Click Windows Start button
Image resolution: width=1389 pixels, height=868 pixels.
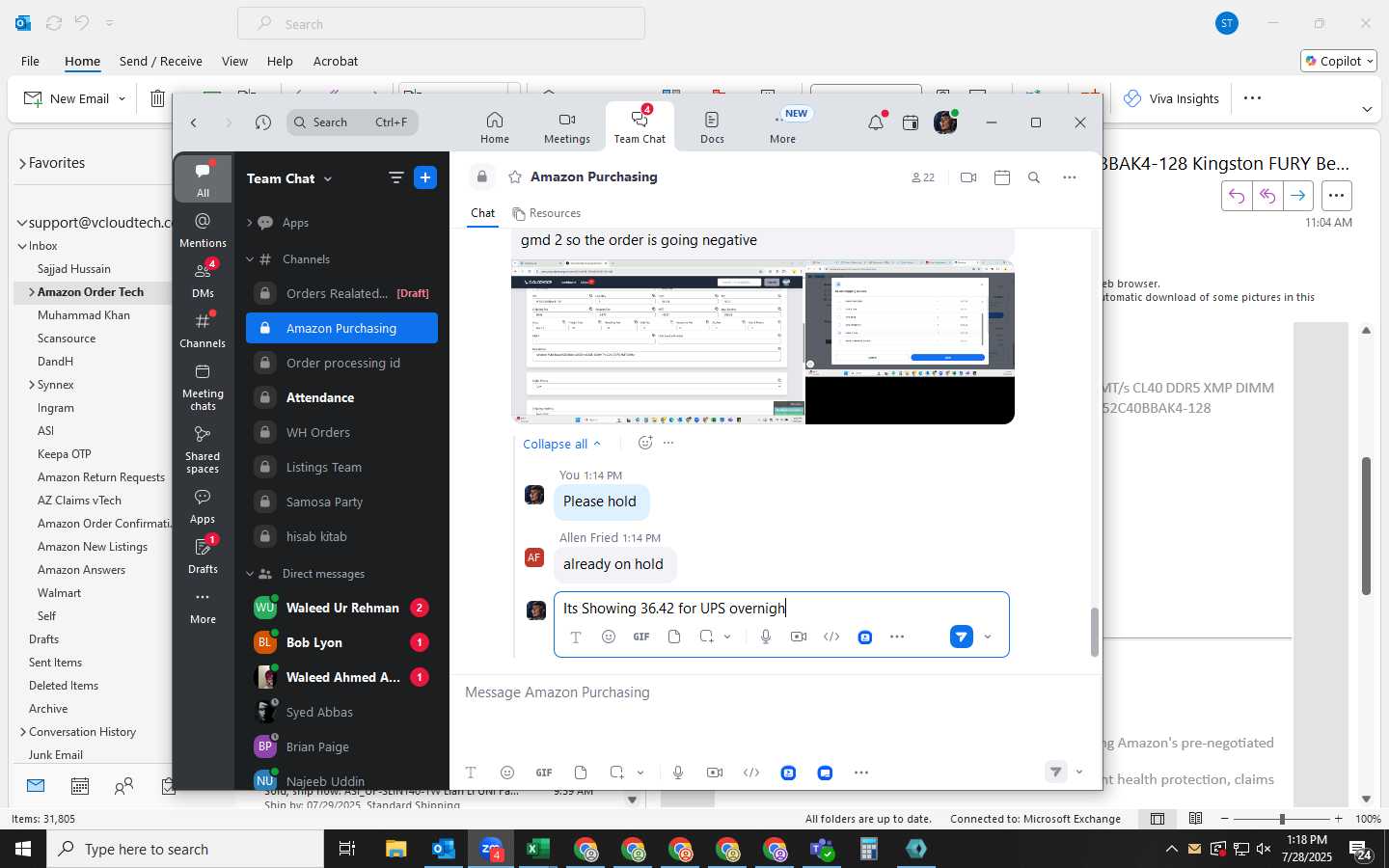[23, 849]
